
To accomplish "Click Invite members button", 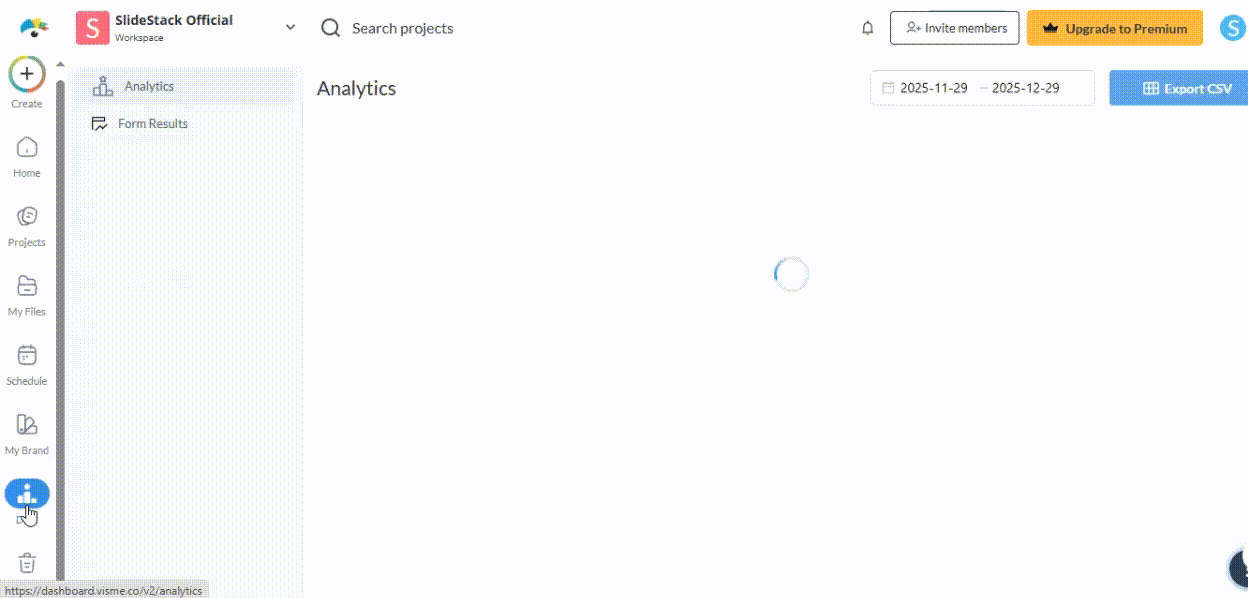I will coord(955,28).
